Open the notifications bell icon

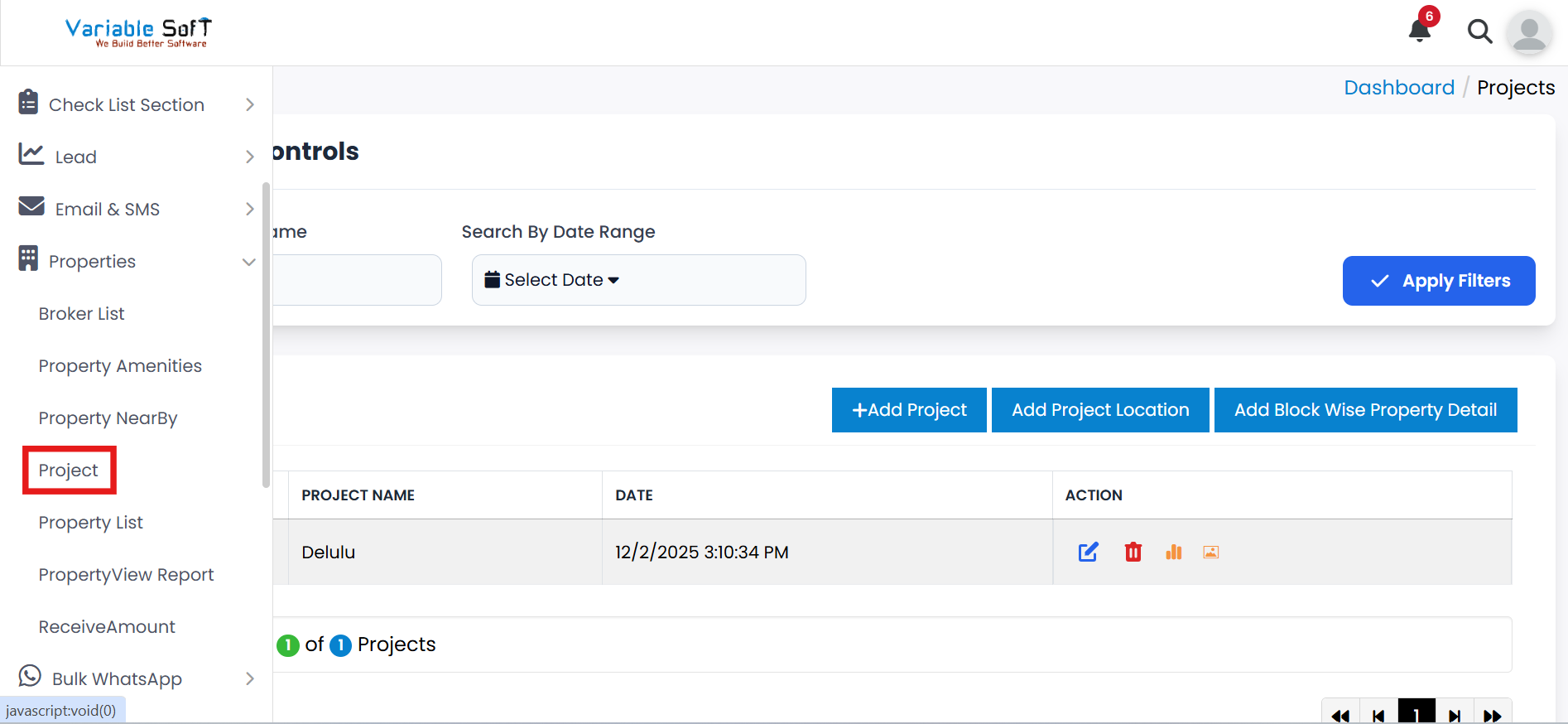[x=1420, y=31]
